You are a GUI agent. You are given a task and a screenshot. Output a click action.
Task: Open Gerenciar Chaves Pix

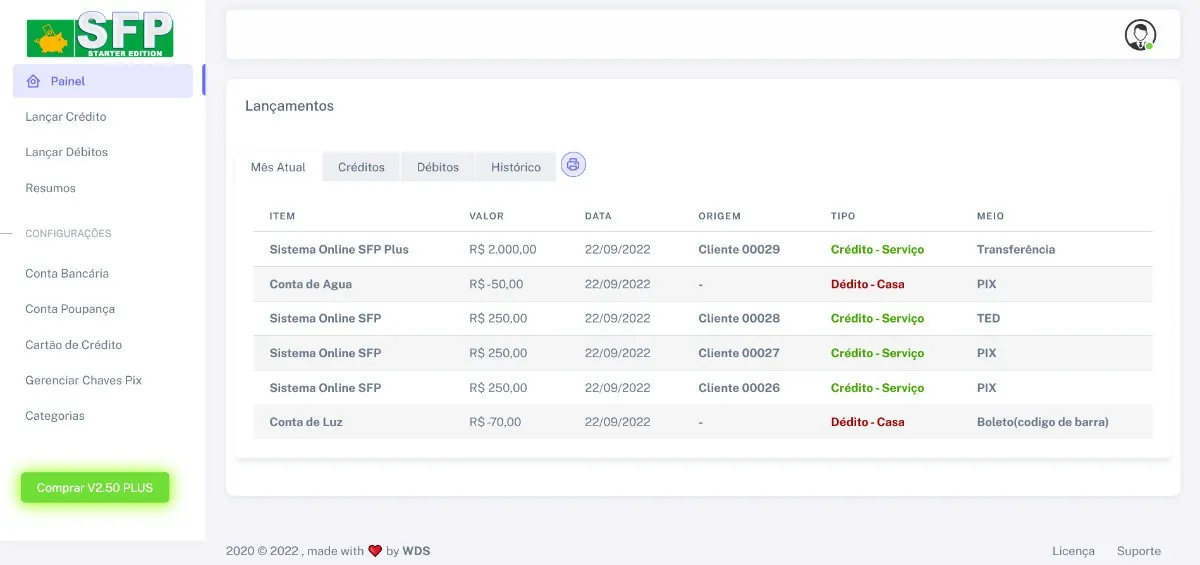(x=83, y=380)
